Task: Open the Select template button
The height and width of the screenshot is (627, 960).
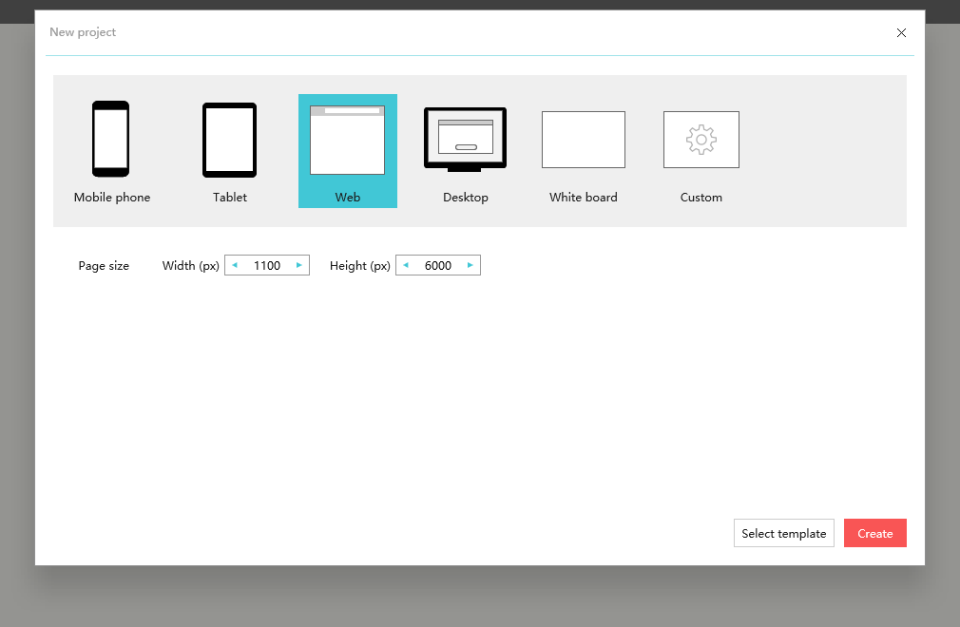Action: (x=784, y=534)
